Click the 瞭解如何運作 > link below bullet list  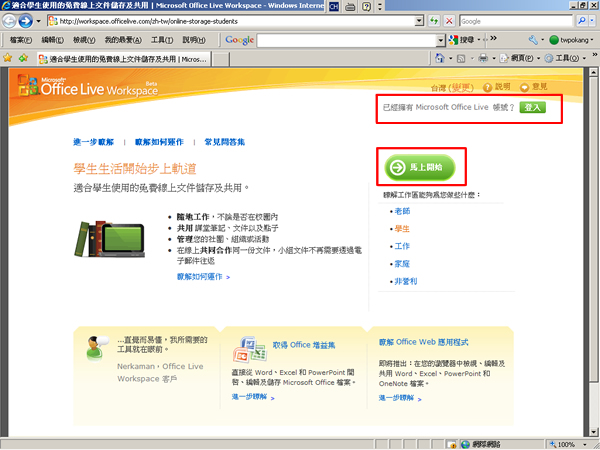pos(203,277)
